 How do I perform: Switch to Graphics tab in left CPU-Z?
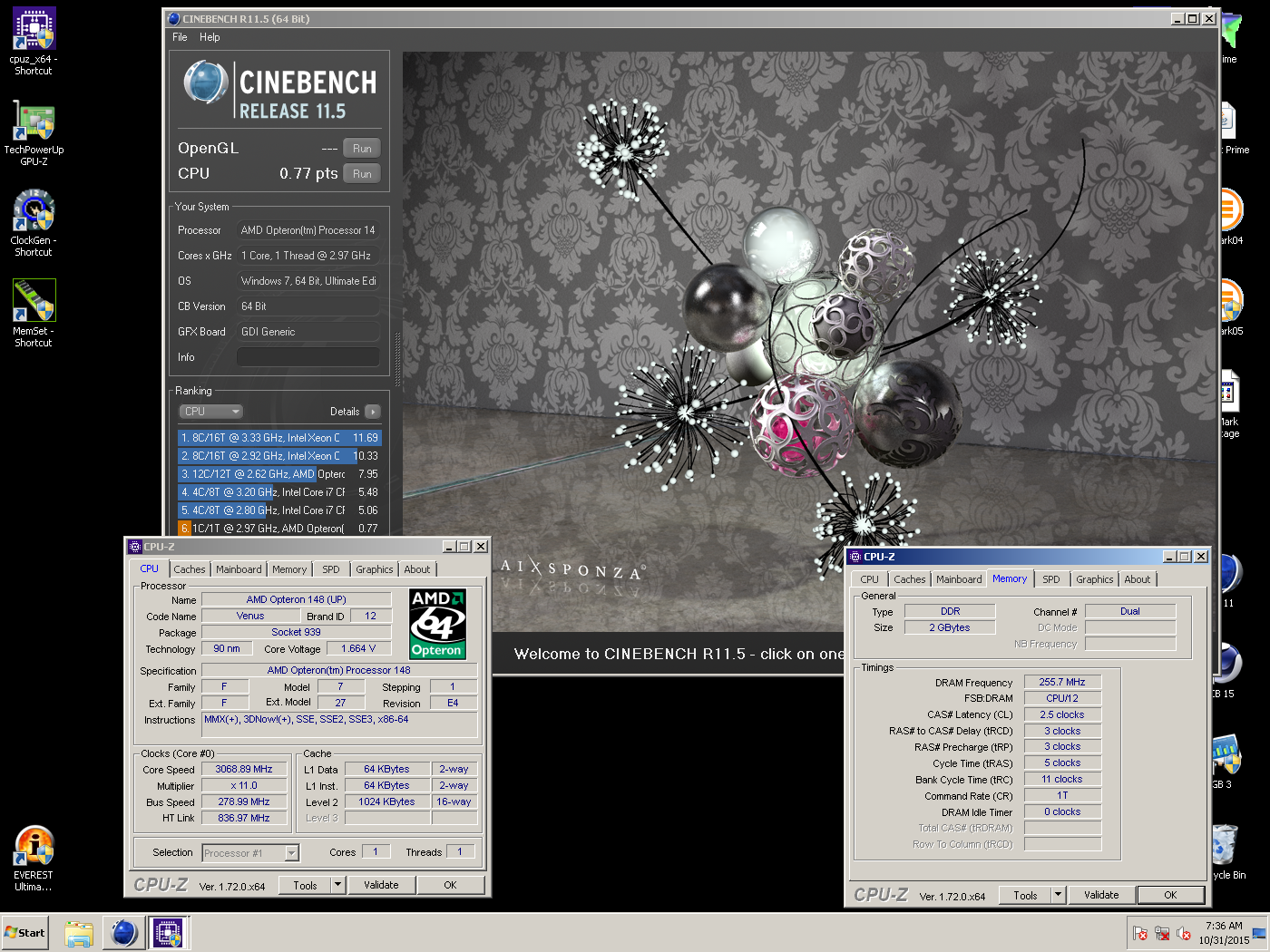point(375,569)
